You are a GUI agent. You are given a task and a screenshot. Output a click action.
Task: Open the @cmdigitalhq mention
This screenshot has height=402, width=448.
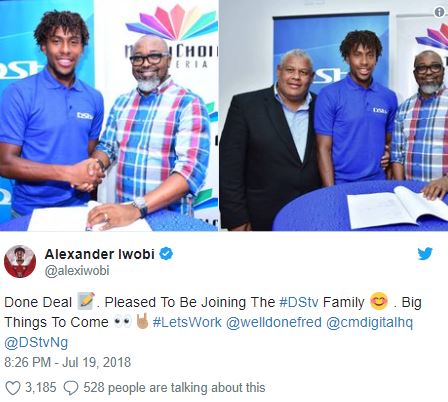click(369, 323)
